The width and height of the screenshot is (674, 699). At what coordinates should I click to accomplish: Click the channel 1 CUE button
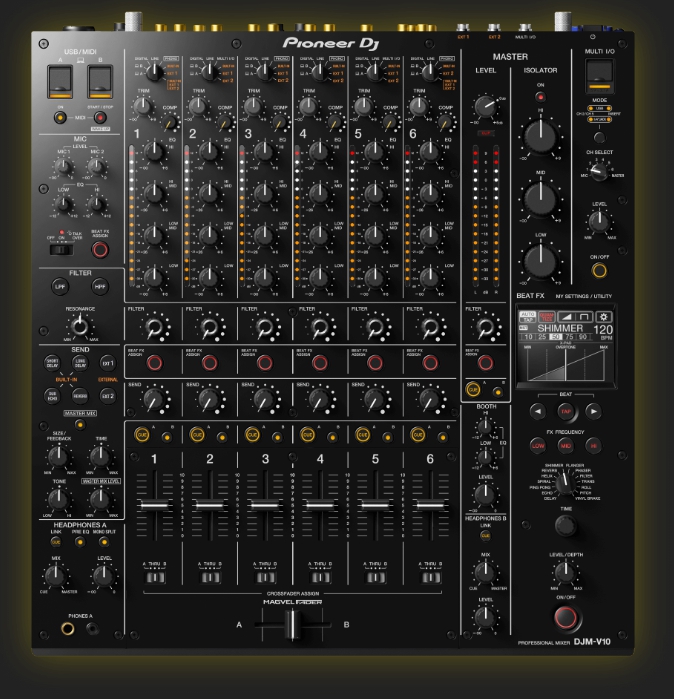tap(142, 435)
